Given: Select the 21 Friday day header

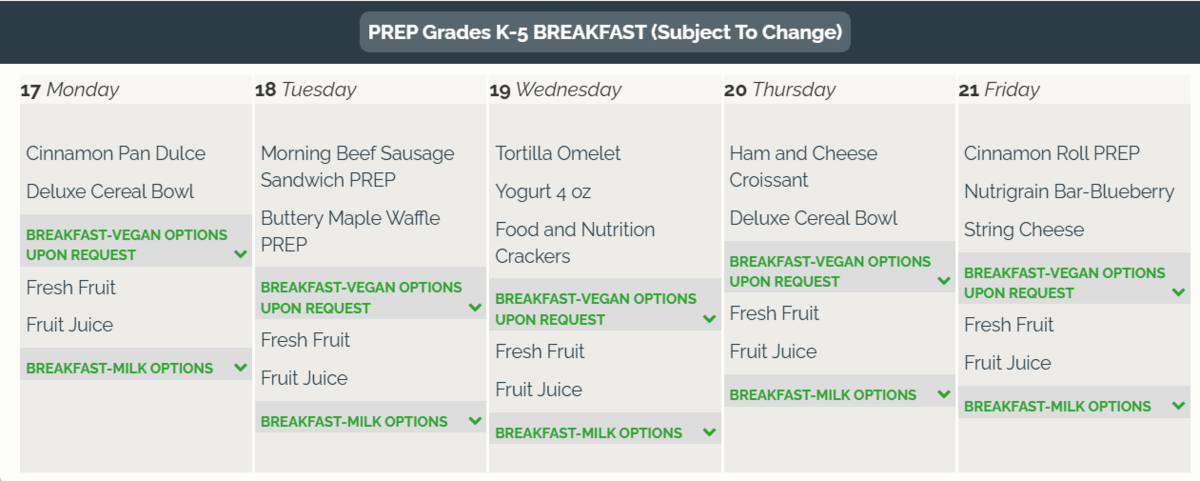Looking at the screenshot, I should coord(999,90).
